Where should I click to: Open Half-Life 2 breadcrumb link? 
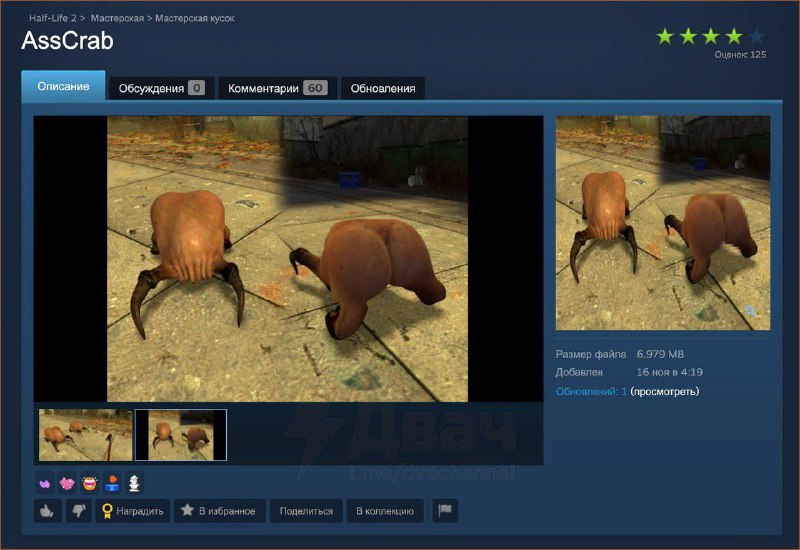[x=53, y=18]
